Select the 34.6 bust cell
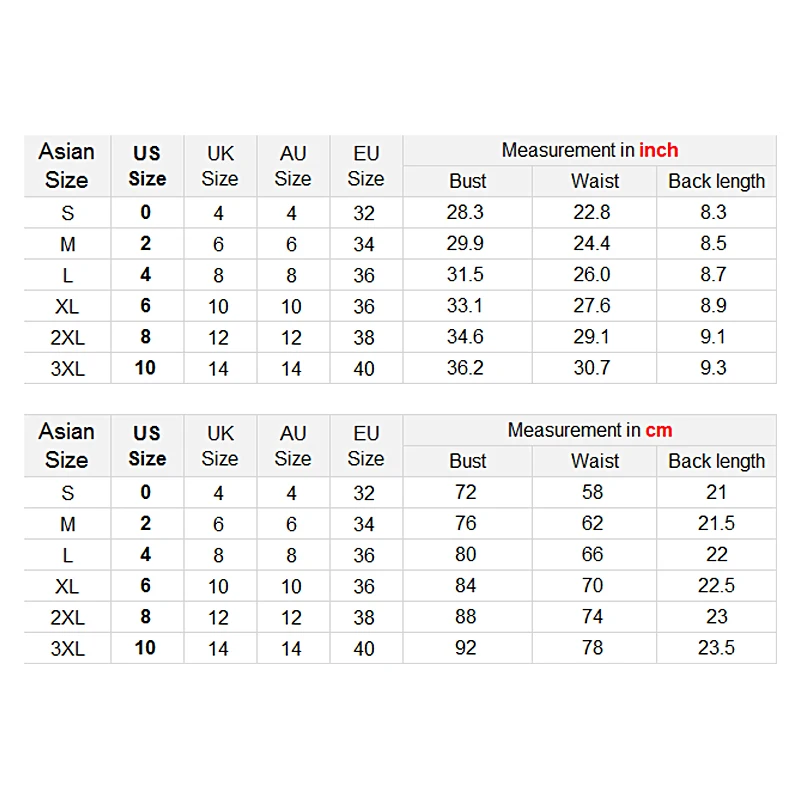The image size is (800, 800). 466,337
